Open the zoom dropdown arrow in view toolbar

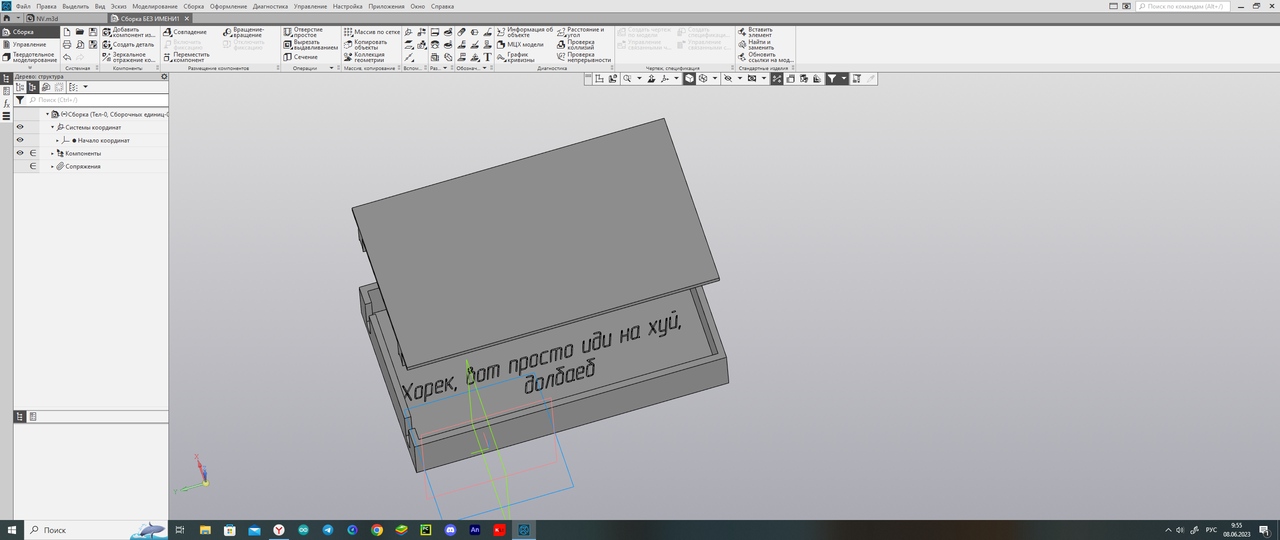pos(638,78)
